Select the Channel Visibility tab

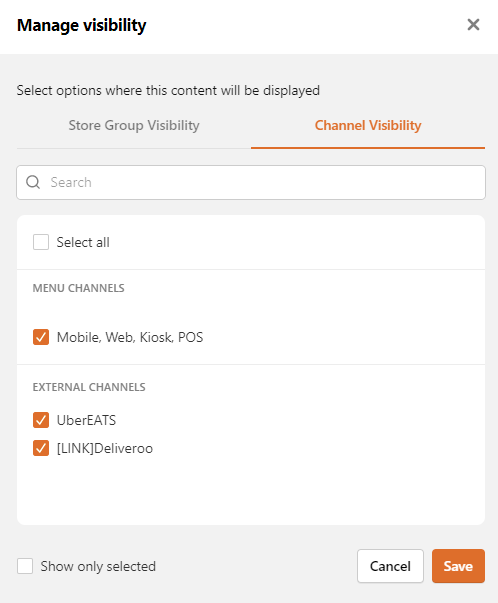(368, 125)
